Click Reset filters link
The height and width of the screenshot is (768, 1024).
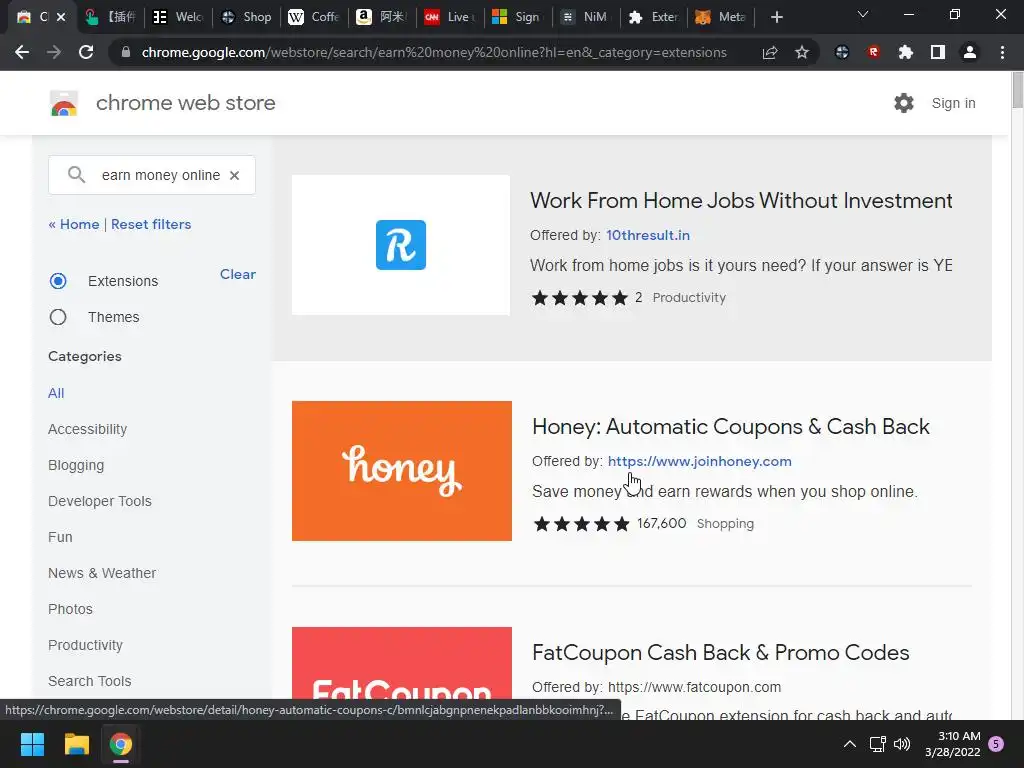coord(151,224)
